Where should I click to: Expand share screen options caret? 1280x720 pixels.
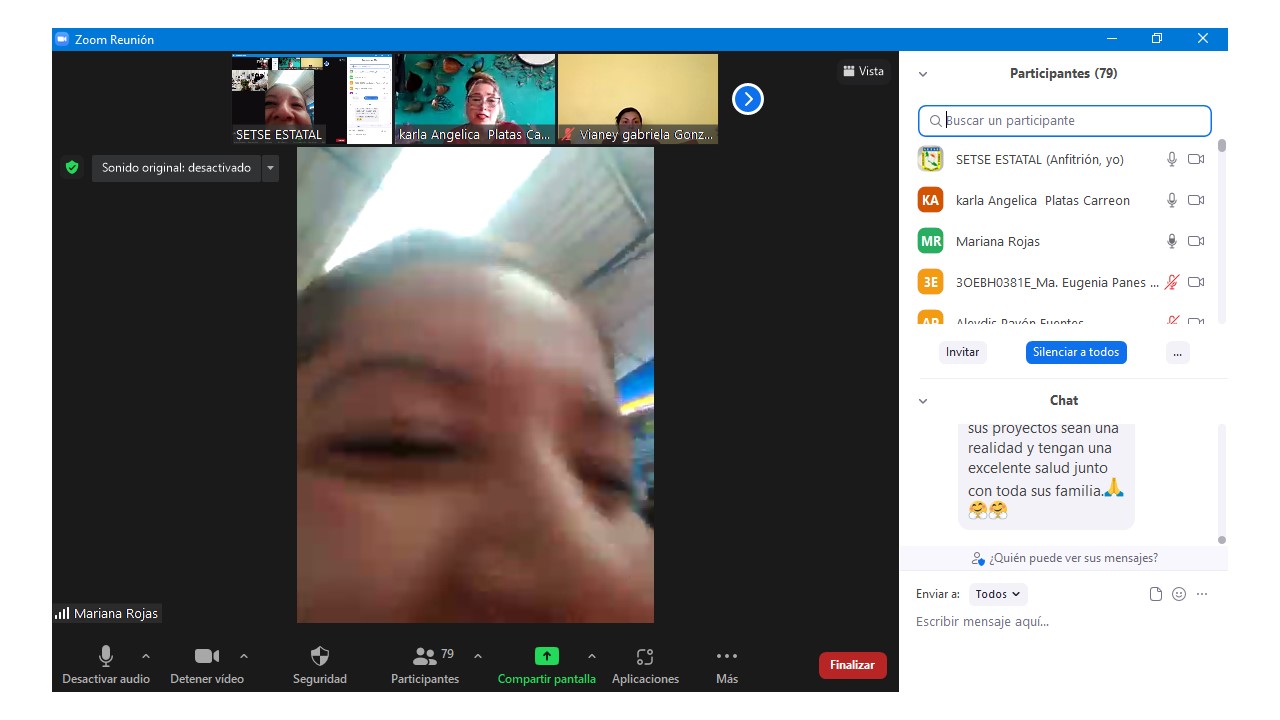pyautogui.click(x=592, y=656)
